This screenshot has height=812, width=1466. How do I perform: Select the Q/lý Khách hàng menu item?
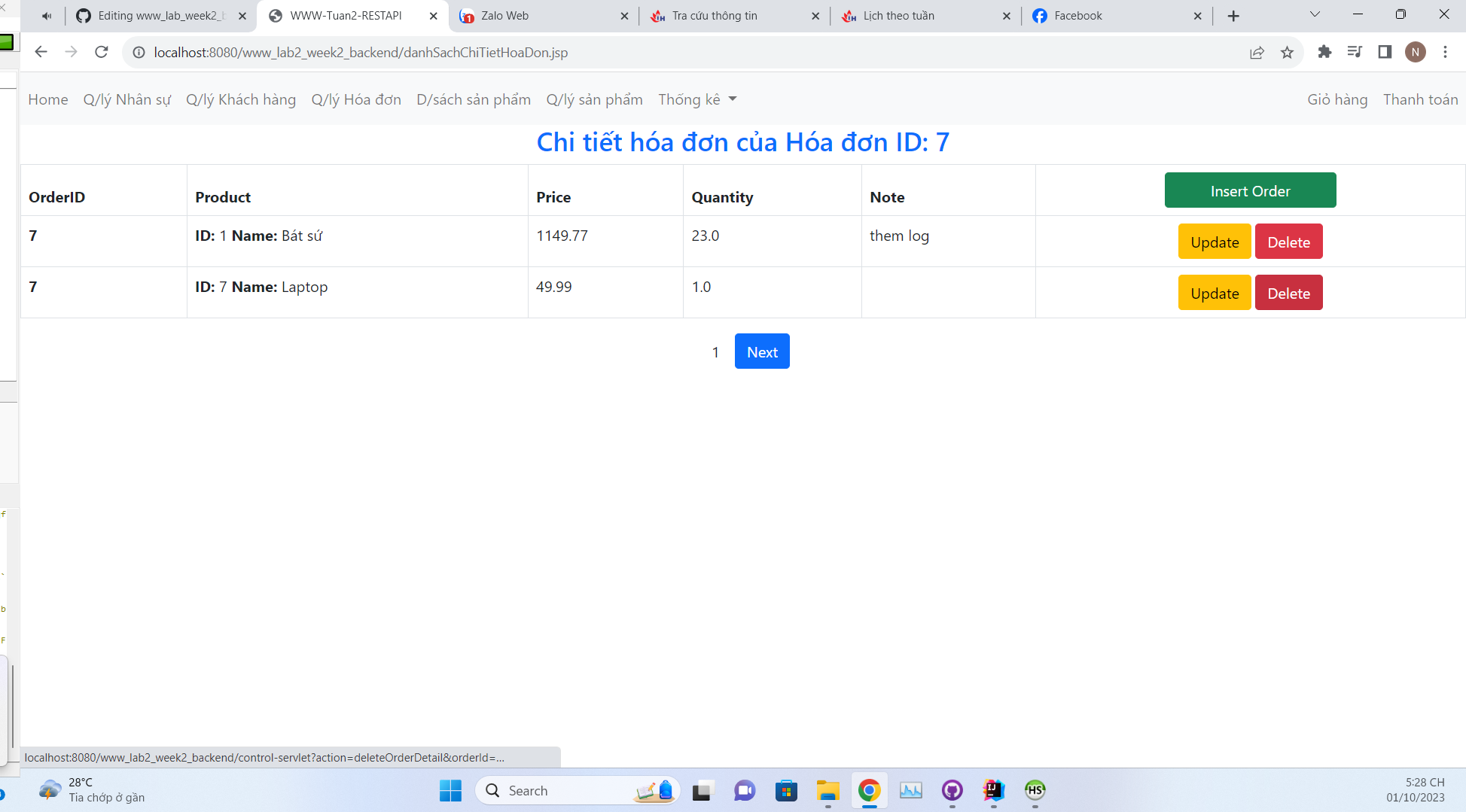(x=241, y=99)
